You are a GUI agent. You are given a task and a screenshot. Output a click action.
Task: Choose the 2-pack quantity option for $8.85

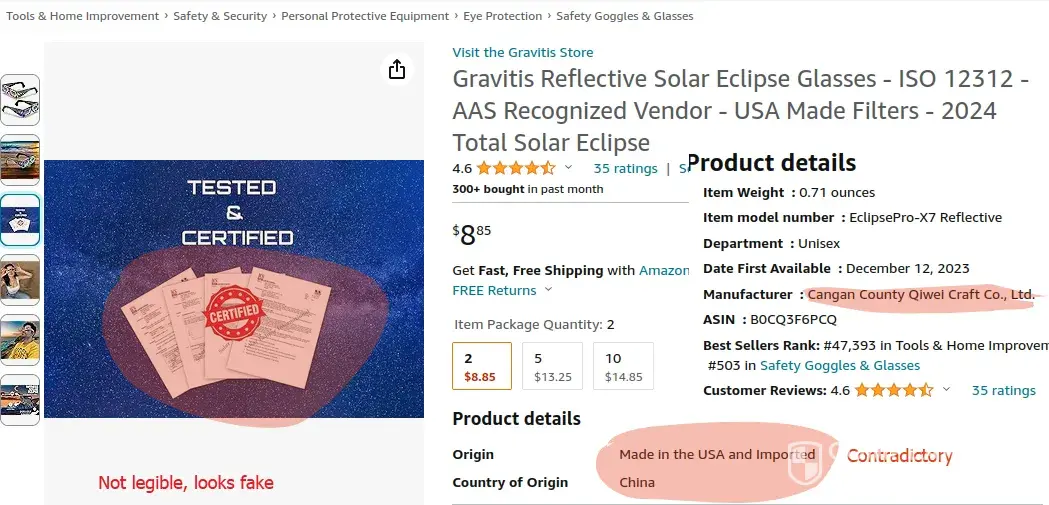482,367
